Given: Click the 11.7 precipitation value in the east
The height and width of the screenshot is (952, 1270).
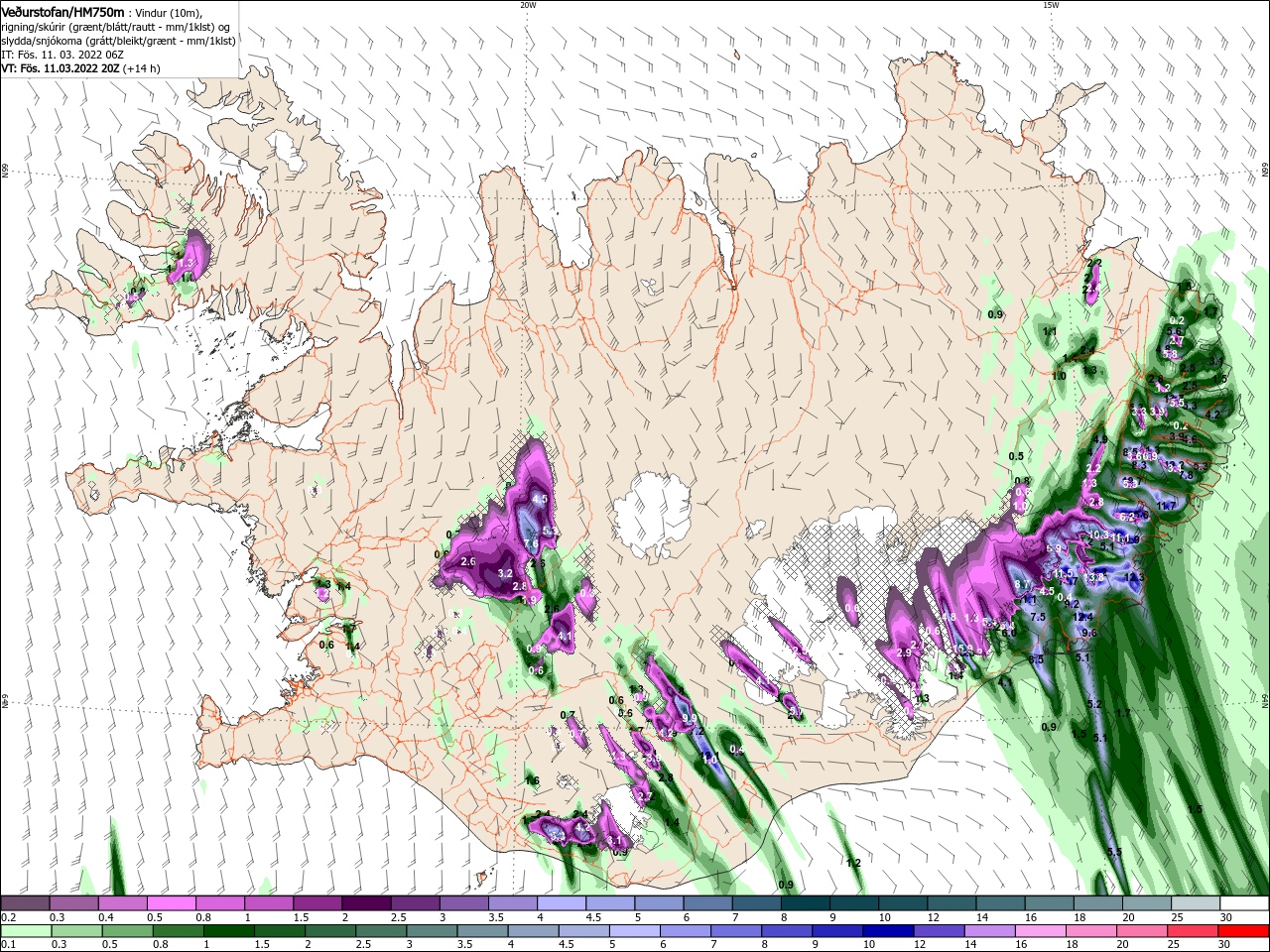Looking at the screenshot, I should point(1166,505).
